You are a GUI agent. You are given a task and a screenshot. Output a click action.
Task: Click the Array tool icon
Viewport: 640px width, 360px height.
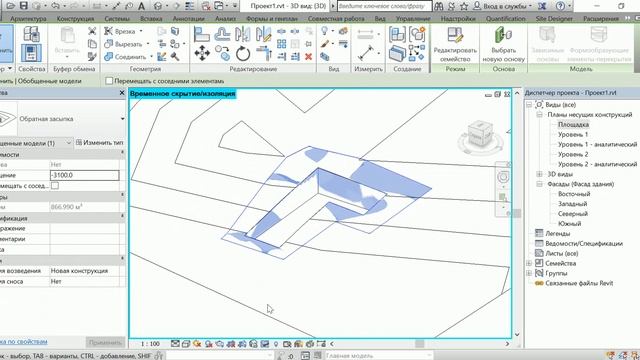(281, 44)
